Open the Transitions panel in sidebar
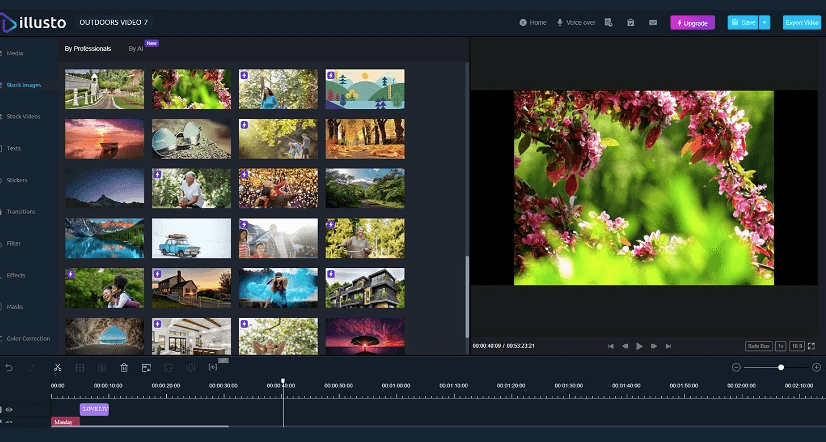The width and height of the screenshot is (826, 442). coord(22,212)
